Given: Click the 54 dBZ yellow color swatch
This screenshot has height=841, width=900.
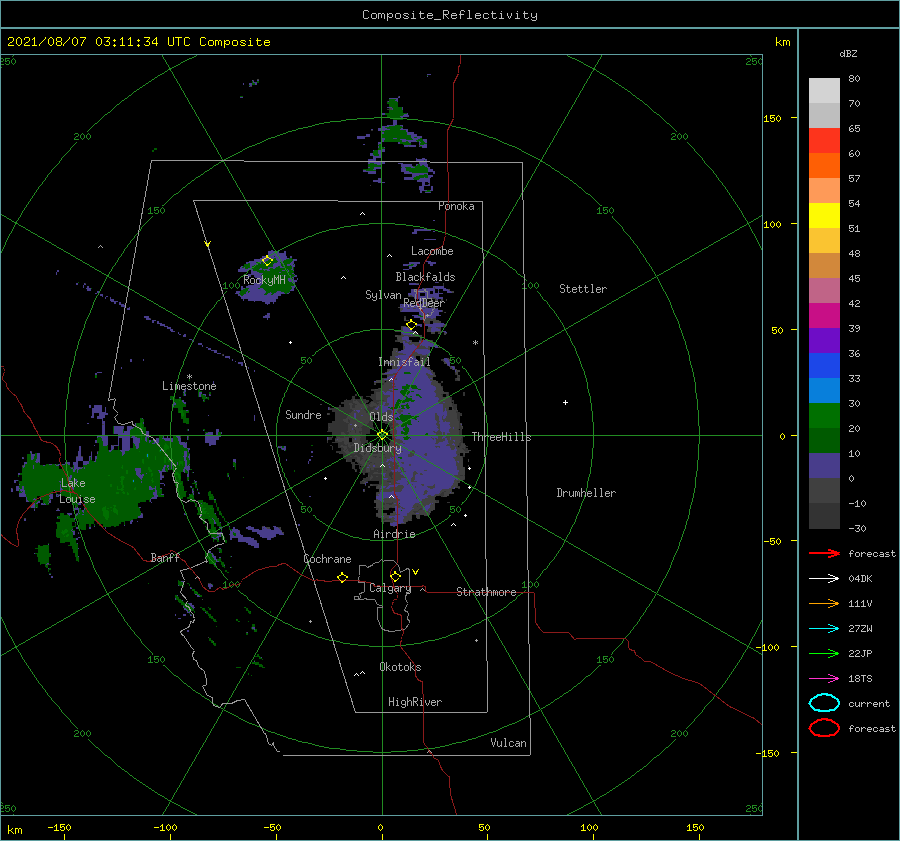Looking at the screenshot, I should click(824, 216).
